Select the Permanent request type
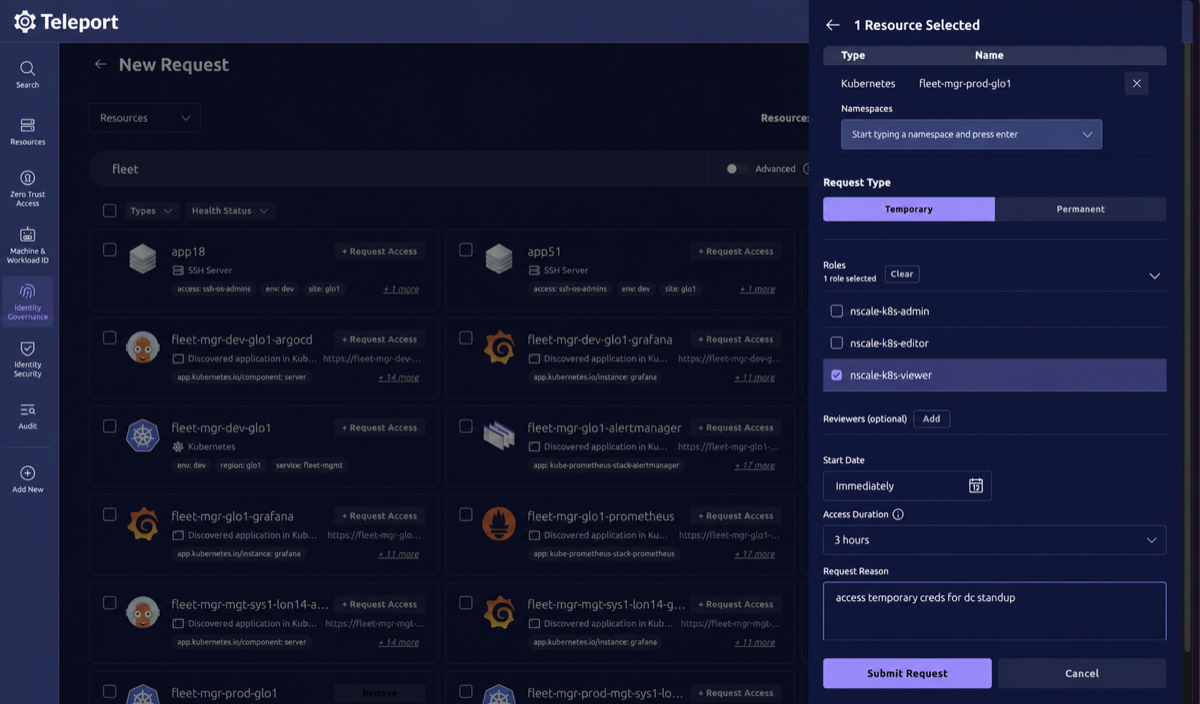This screenshot has width=1200, height=704. (1081, 209)
